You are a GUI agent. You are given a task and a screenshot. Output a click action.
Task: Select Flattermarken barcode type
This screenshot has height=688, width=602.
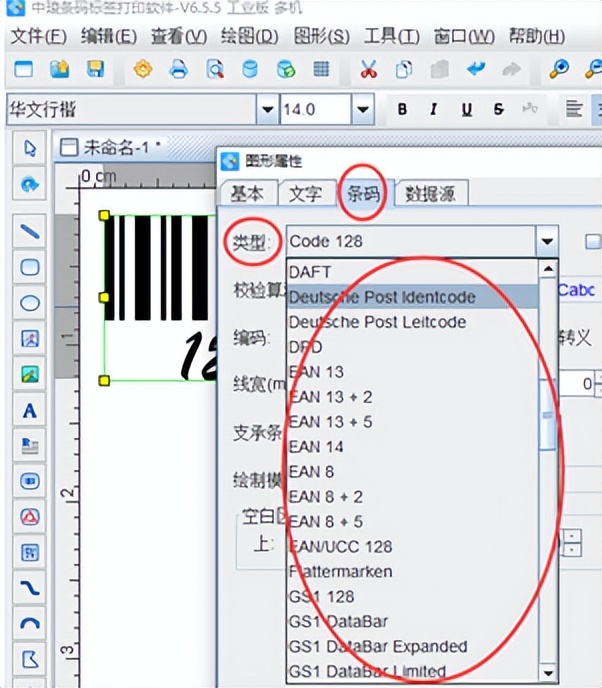pos(412,572)
